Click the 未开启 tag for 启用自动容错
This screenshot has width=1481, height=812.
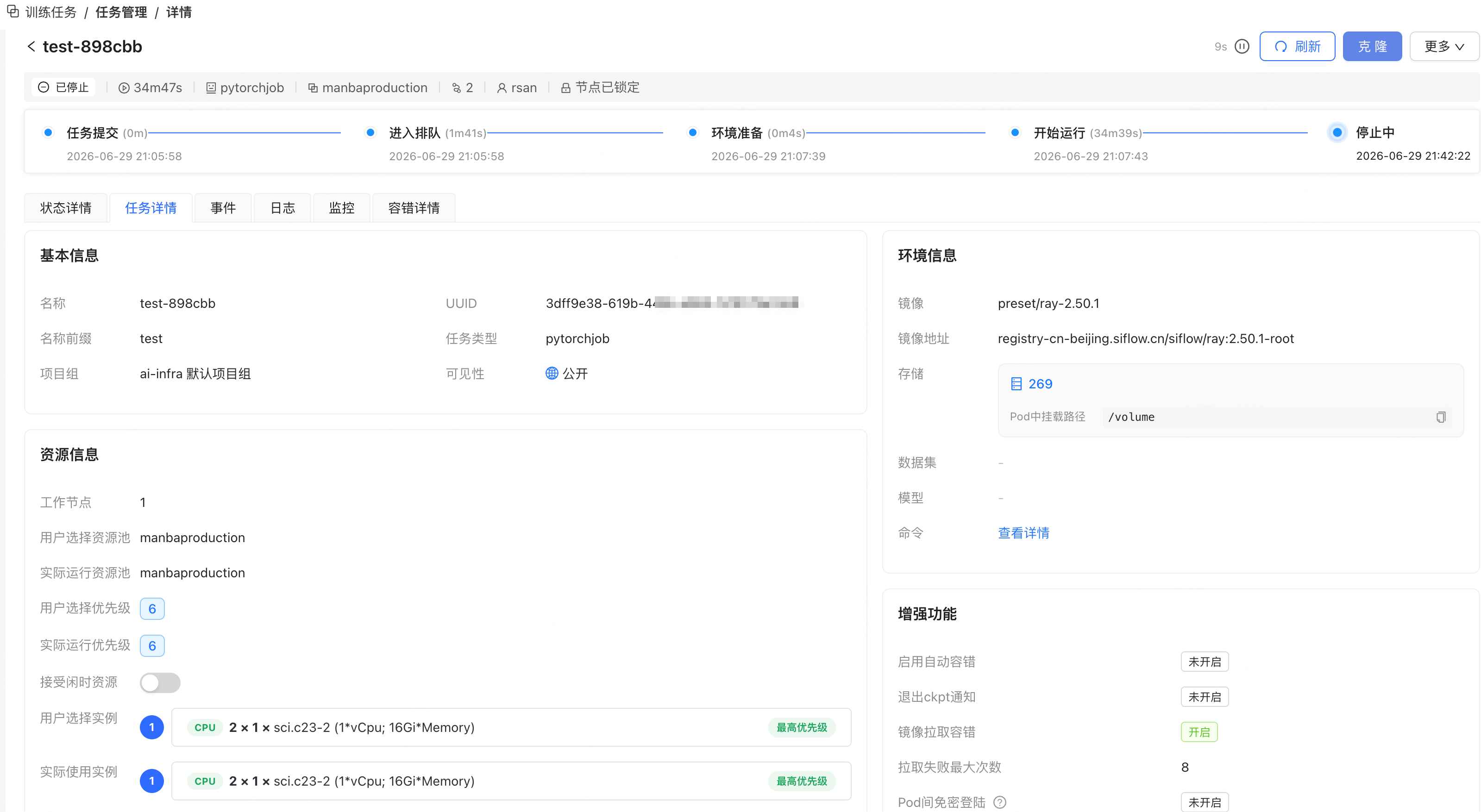[1205, 662]
